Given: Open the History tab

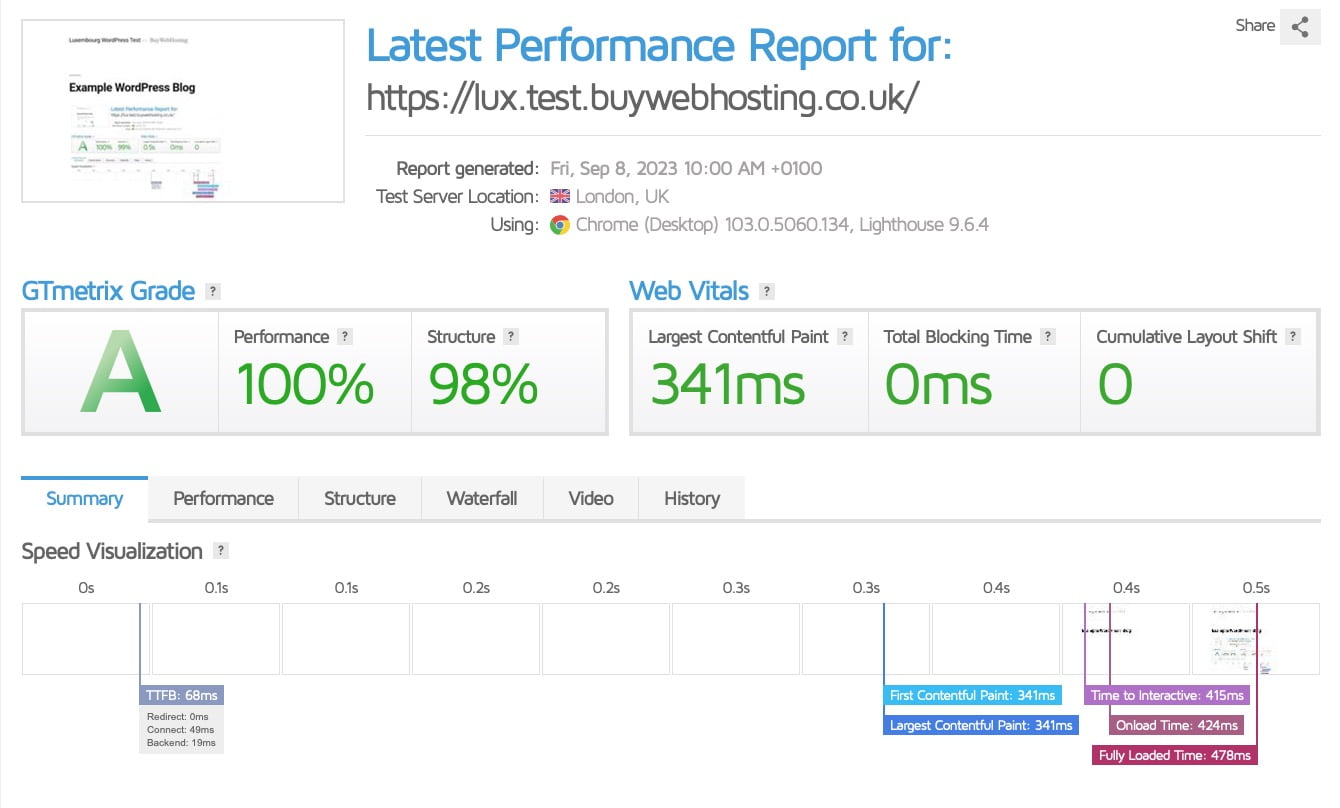Looking at the screenshot, I should click(691, 498).
